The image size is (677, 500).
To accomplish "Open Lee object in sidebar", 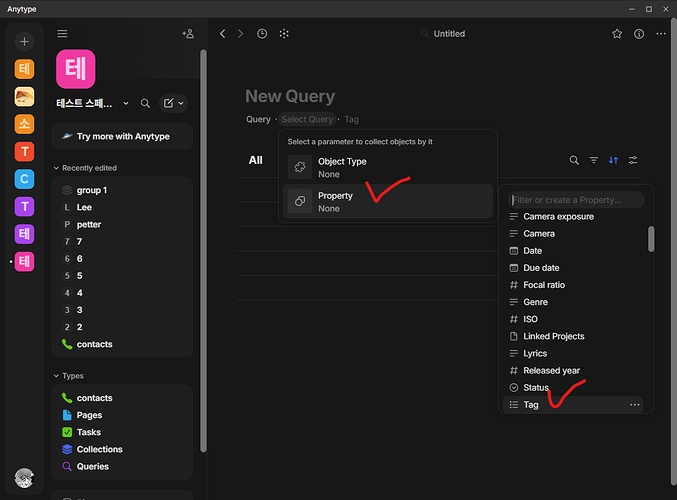I will coord(122,207).
